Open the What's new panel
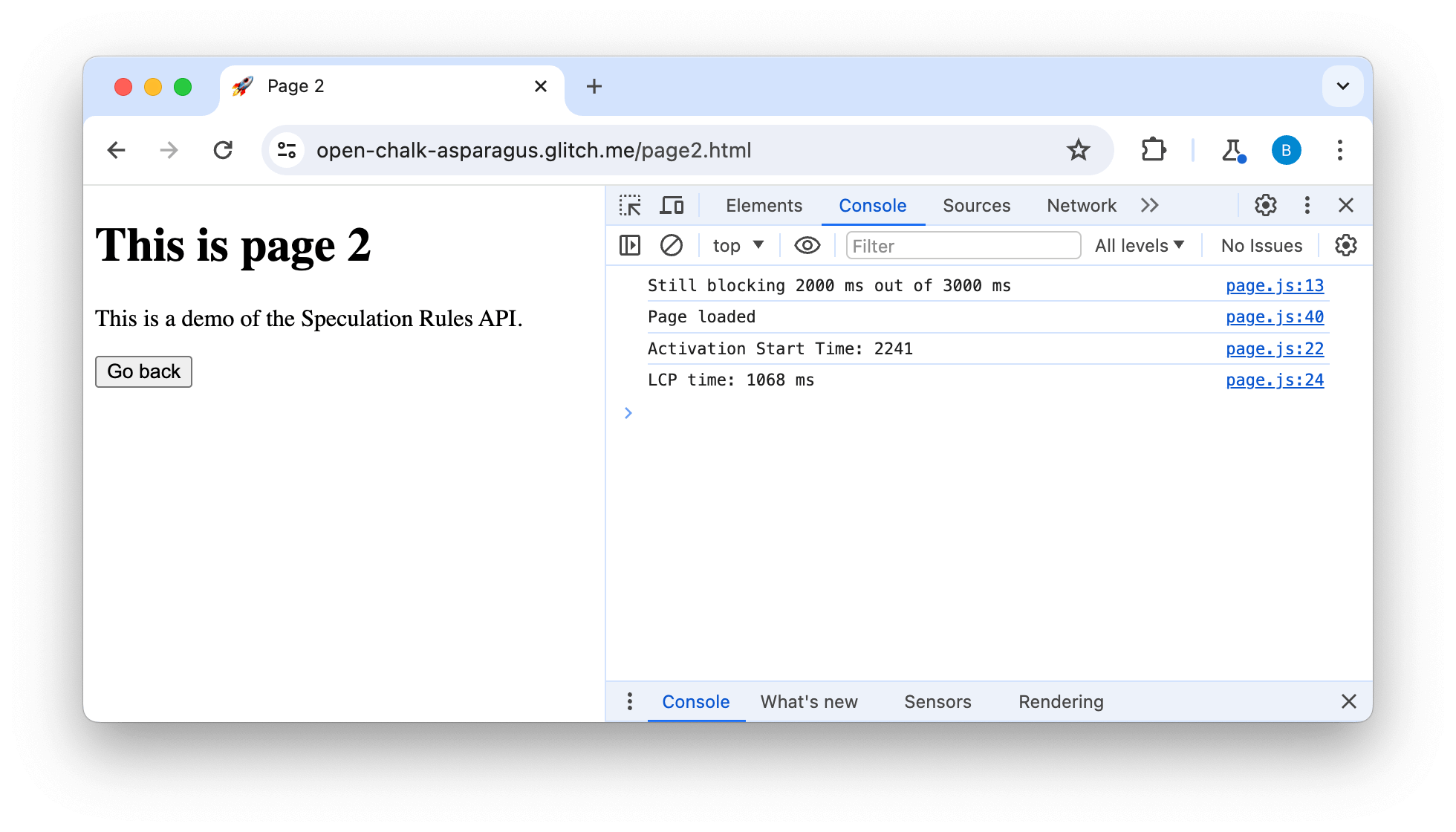The image size is (1456, 832). (809, 702)
